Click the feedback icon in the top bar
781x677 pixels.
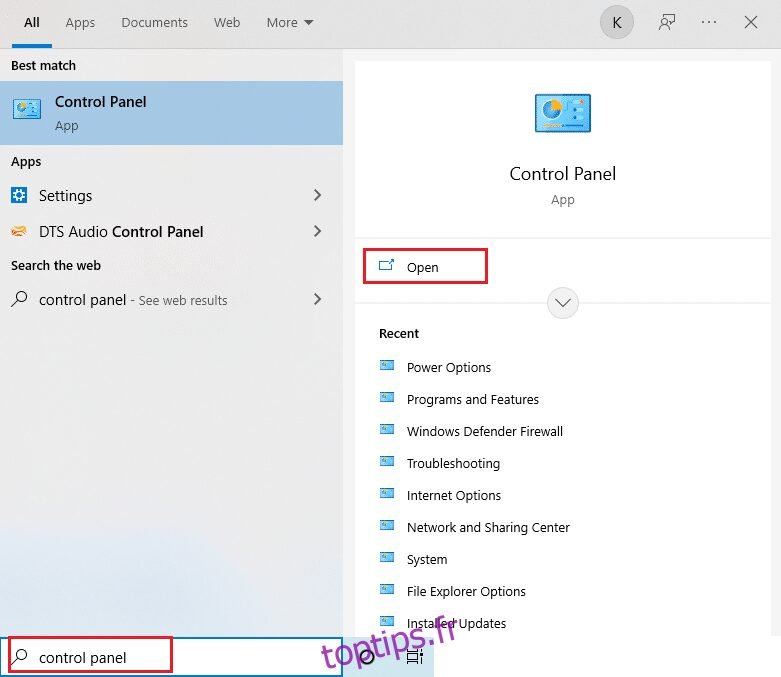pos(666,22)
